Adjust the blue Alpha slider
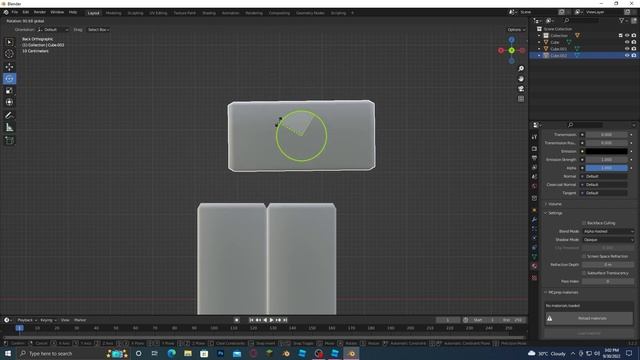640x360 pixels. (x=607, y=168)
